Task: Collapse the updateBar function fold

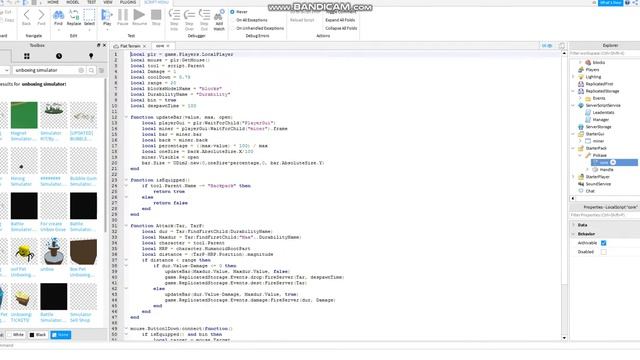Action: tap(126, 117)
